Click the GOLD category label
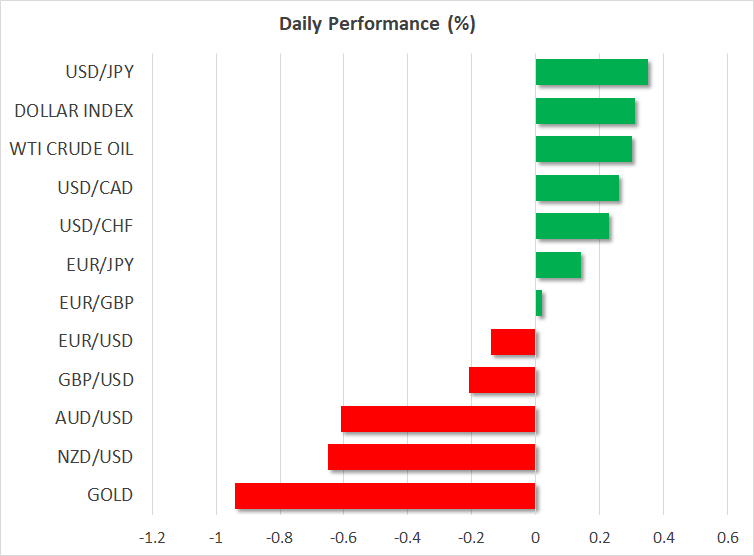 click(x=110, y=495)
